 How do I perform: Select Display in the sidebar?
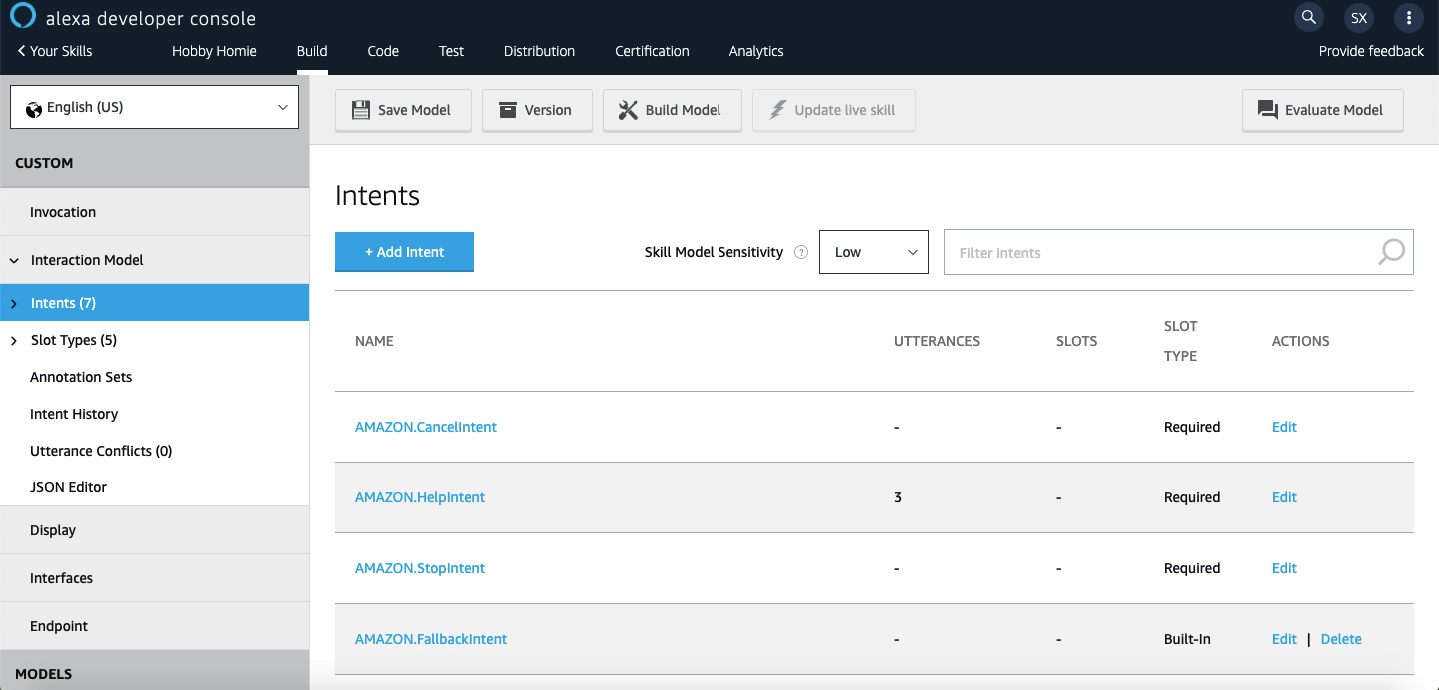click(x=155, y=530)
